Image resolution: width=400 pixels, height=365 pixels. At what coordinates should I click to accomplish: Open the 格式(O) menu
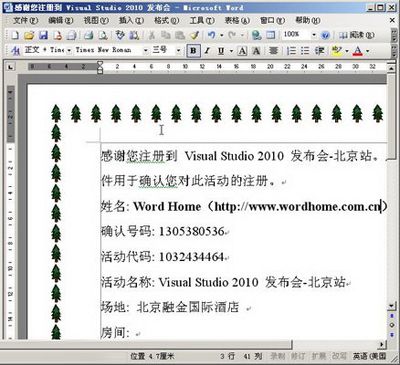pos(166,20)
